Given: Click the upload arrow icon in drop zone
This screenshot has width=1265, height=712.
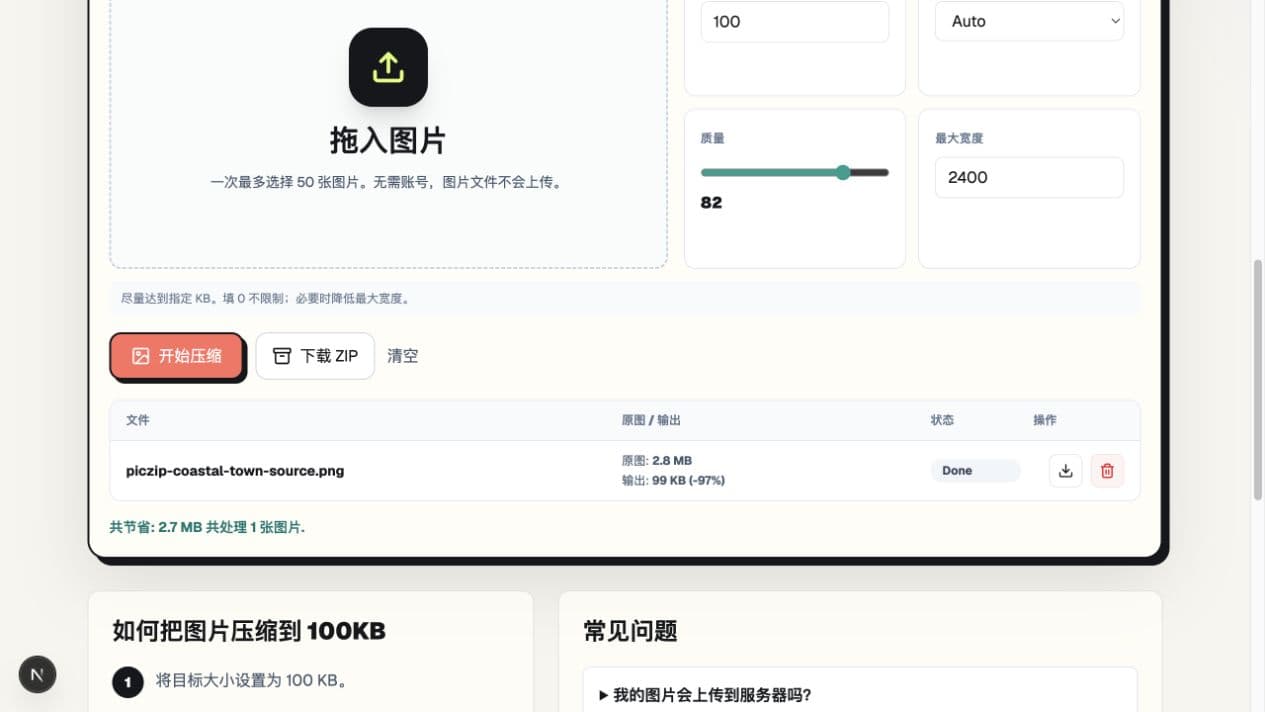Looking at the screenshot, I should (x=388, y=67).
